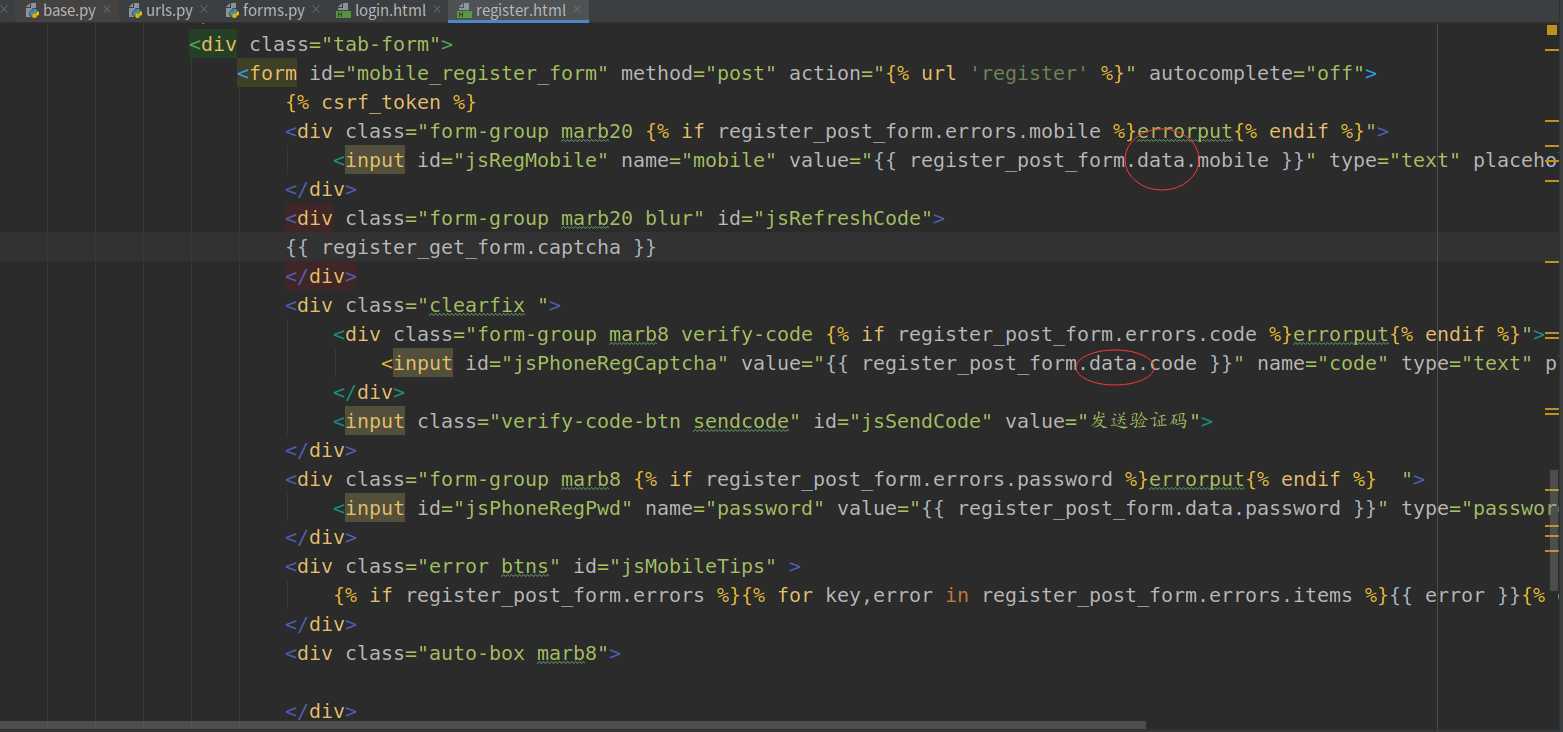The height and width of the screenshot is (732, 1563).
Task: Click the Python file icon on urls.py tab
Action: [x=135, y=11]
